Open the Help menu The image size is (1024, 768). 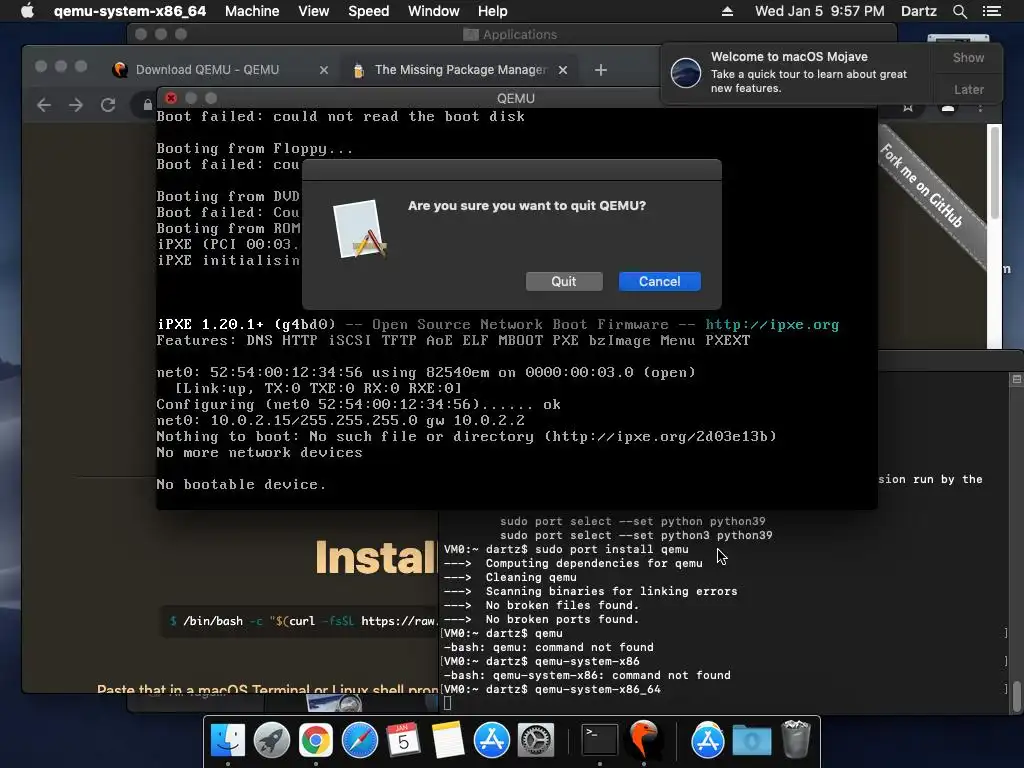click(492, 11)
